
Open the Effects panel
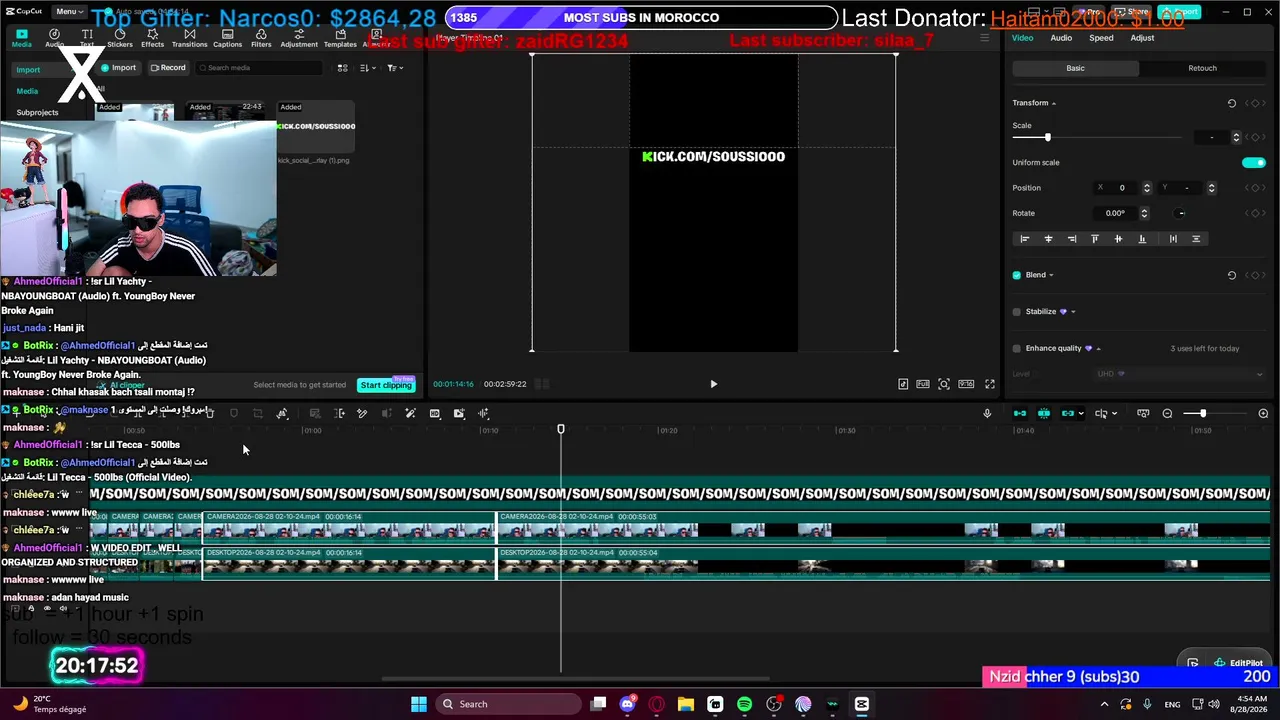tap(152, 38)
